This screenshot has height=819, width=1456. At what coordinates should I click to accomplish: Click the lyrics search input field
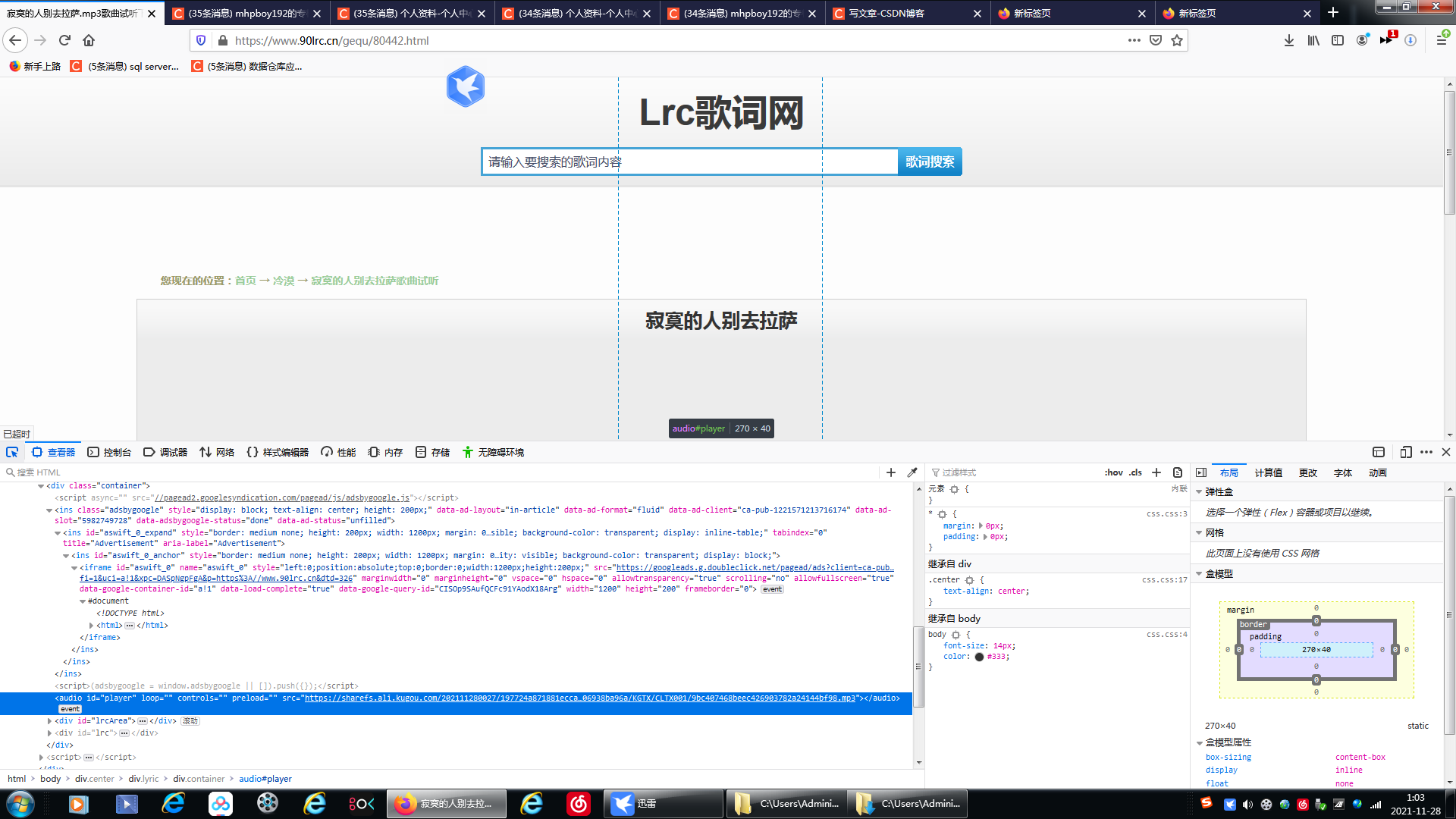tap(689, 162)
